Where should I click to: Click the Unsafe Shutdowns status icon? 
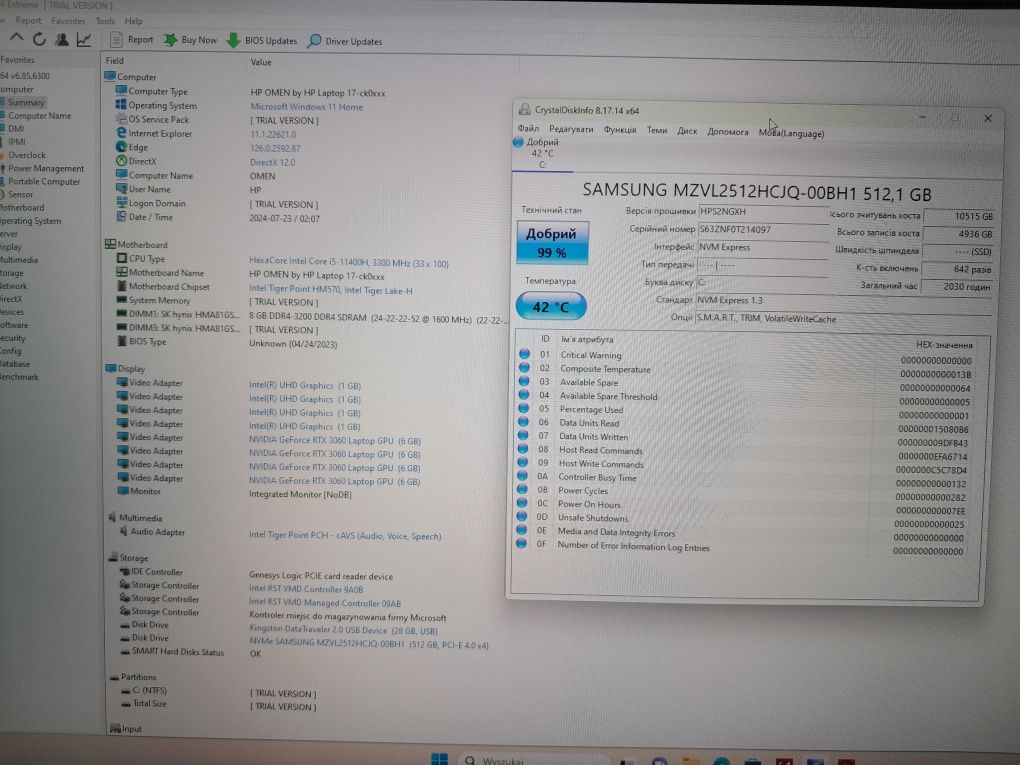point(522,516)
